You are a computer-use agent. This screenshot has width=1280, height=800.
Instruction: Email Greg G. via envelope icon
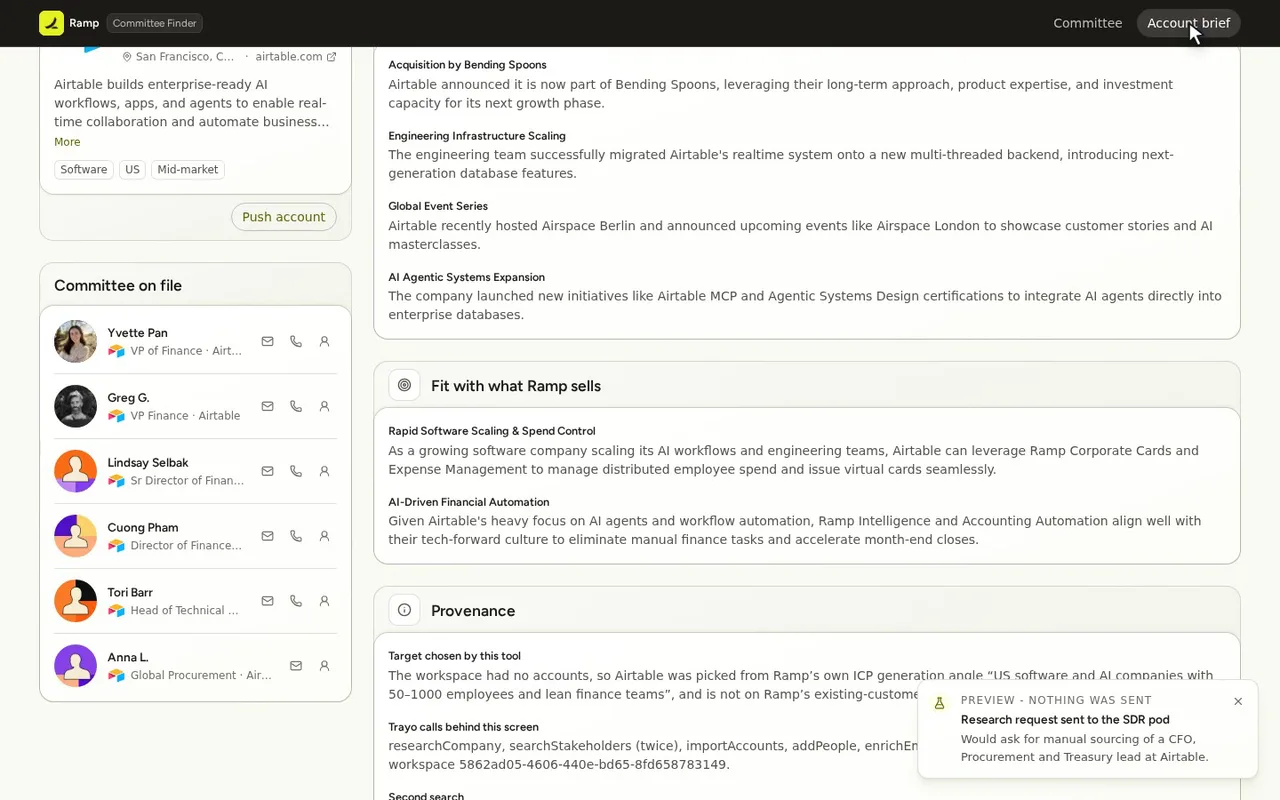267,406
